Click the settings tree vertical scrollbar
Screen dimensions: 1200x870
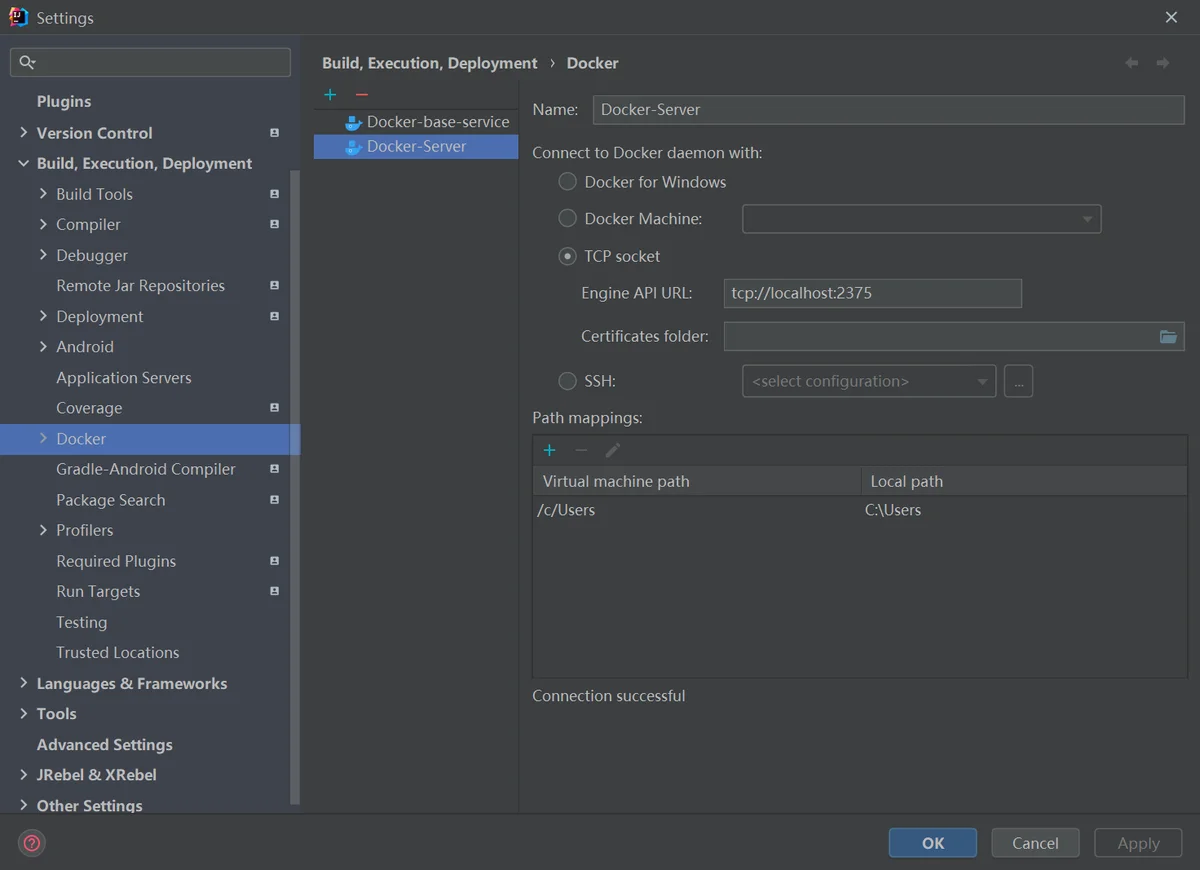(x=295, y=487)
